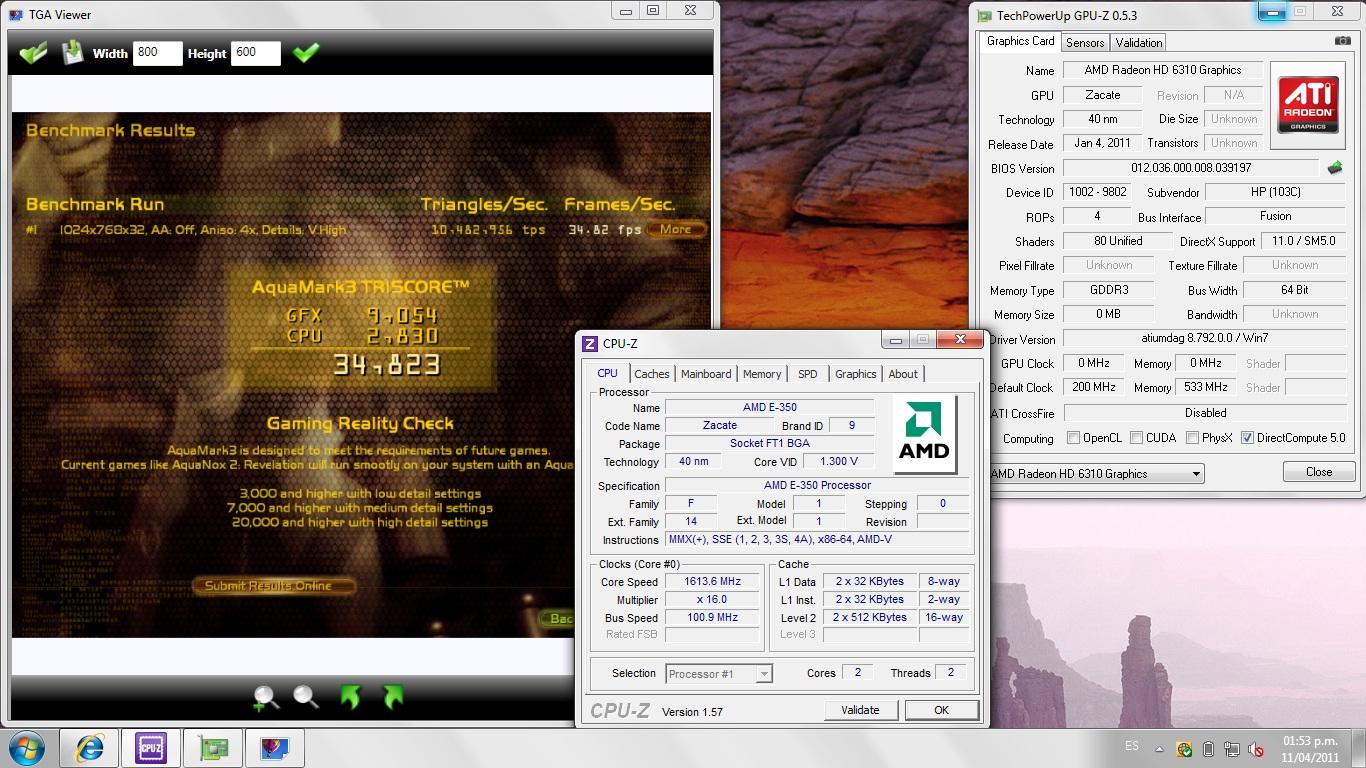Switch to TGA Viewer taskbar button
The image size is (1366, 768).
point(274,748)
